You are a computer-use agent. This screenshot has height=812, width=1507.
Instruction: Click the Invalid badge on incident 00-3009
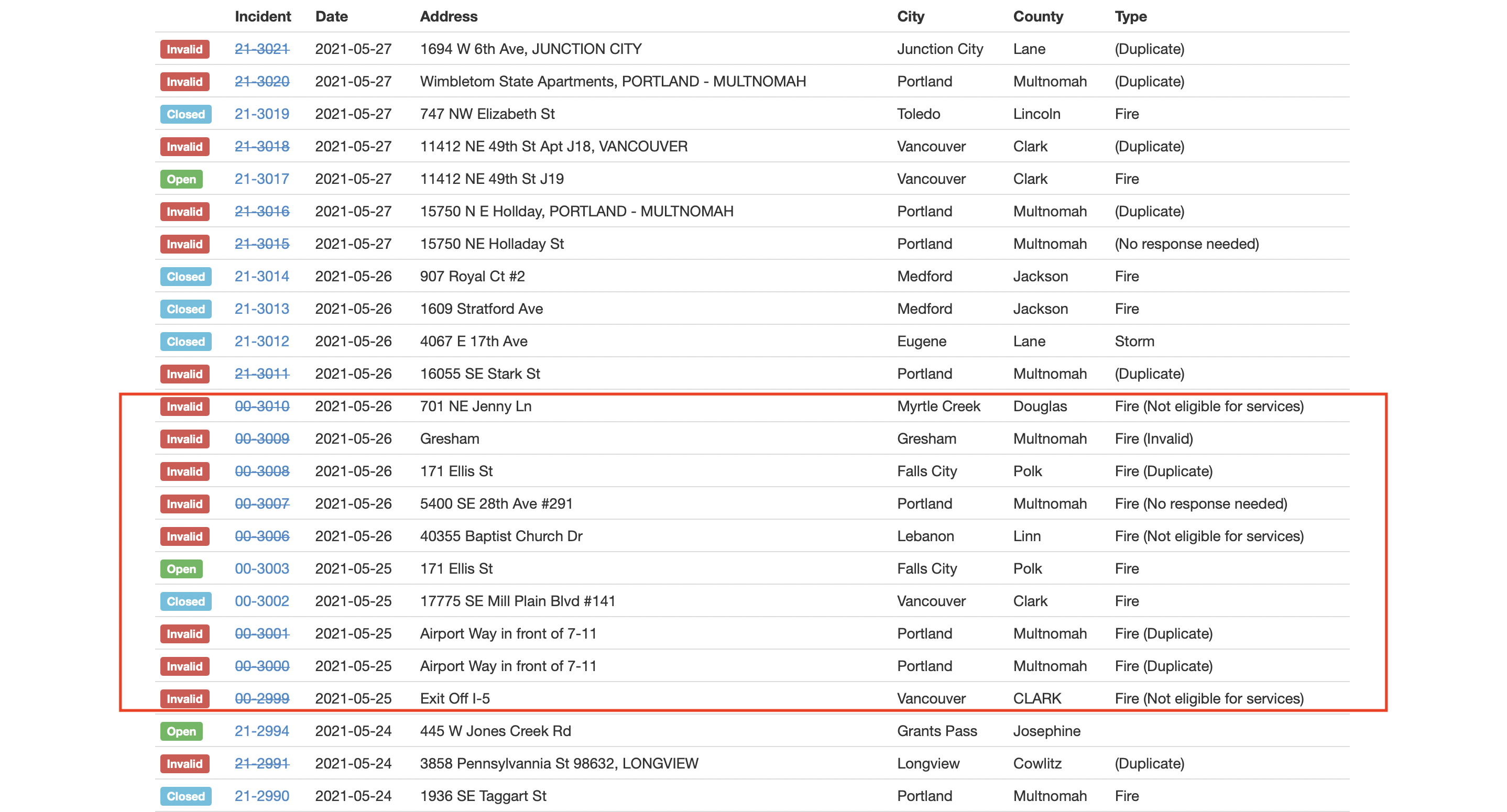coord(184,439)
